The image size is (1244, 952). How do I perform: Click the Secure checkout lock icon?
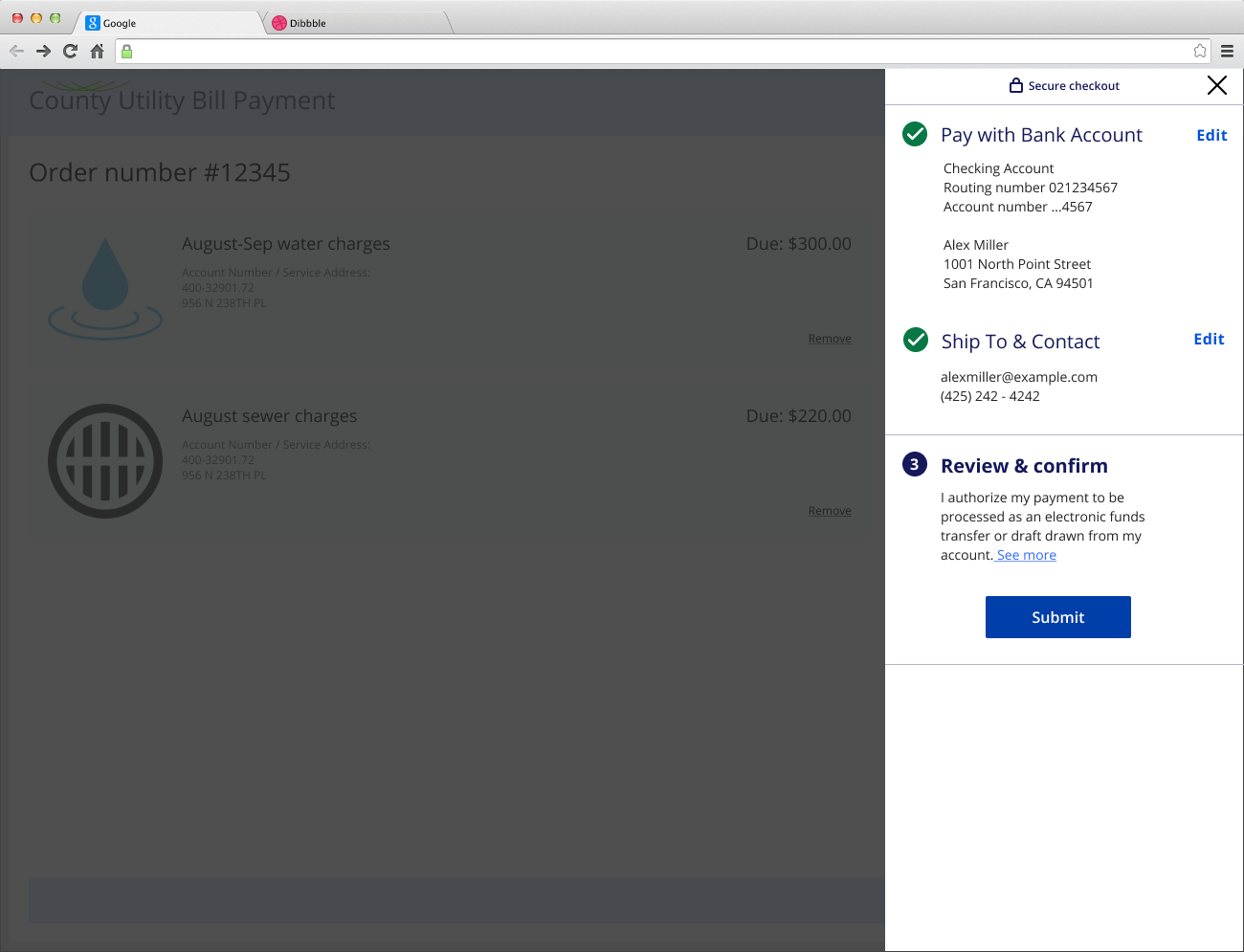(1016, 85)
